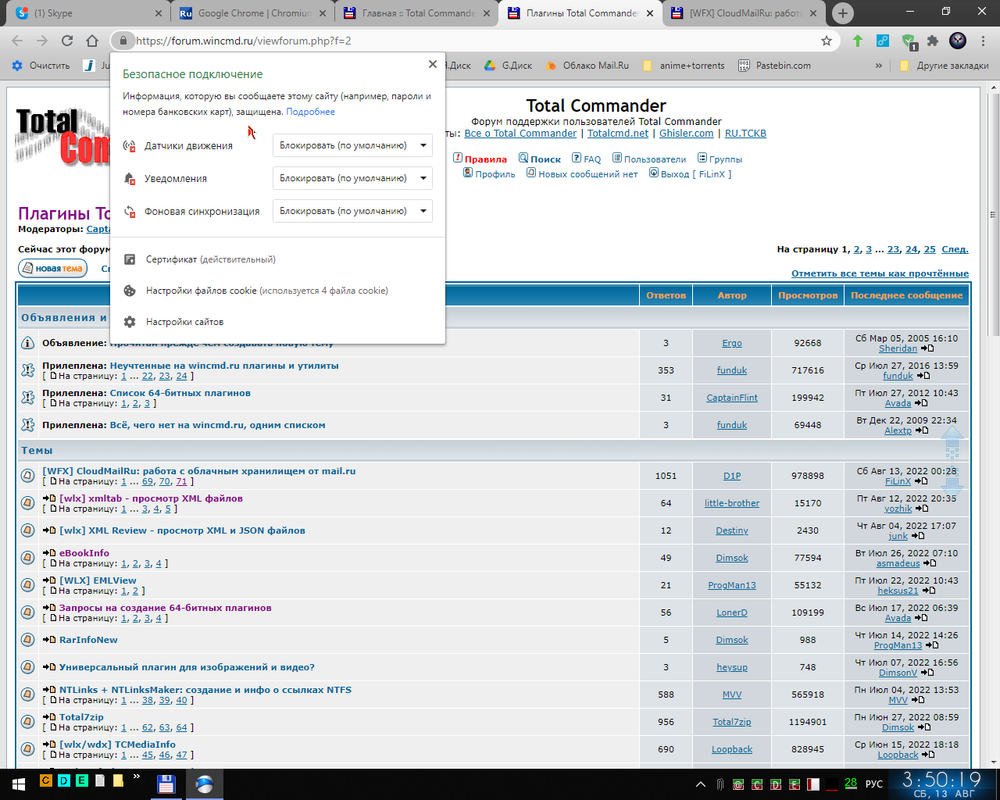Expand hidden bookmarks with the chevron

point(879,66)
